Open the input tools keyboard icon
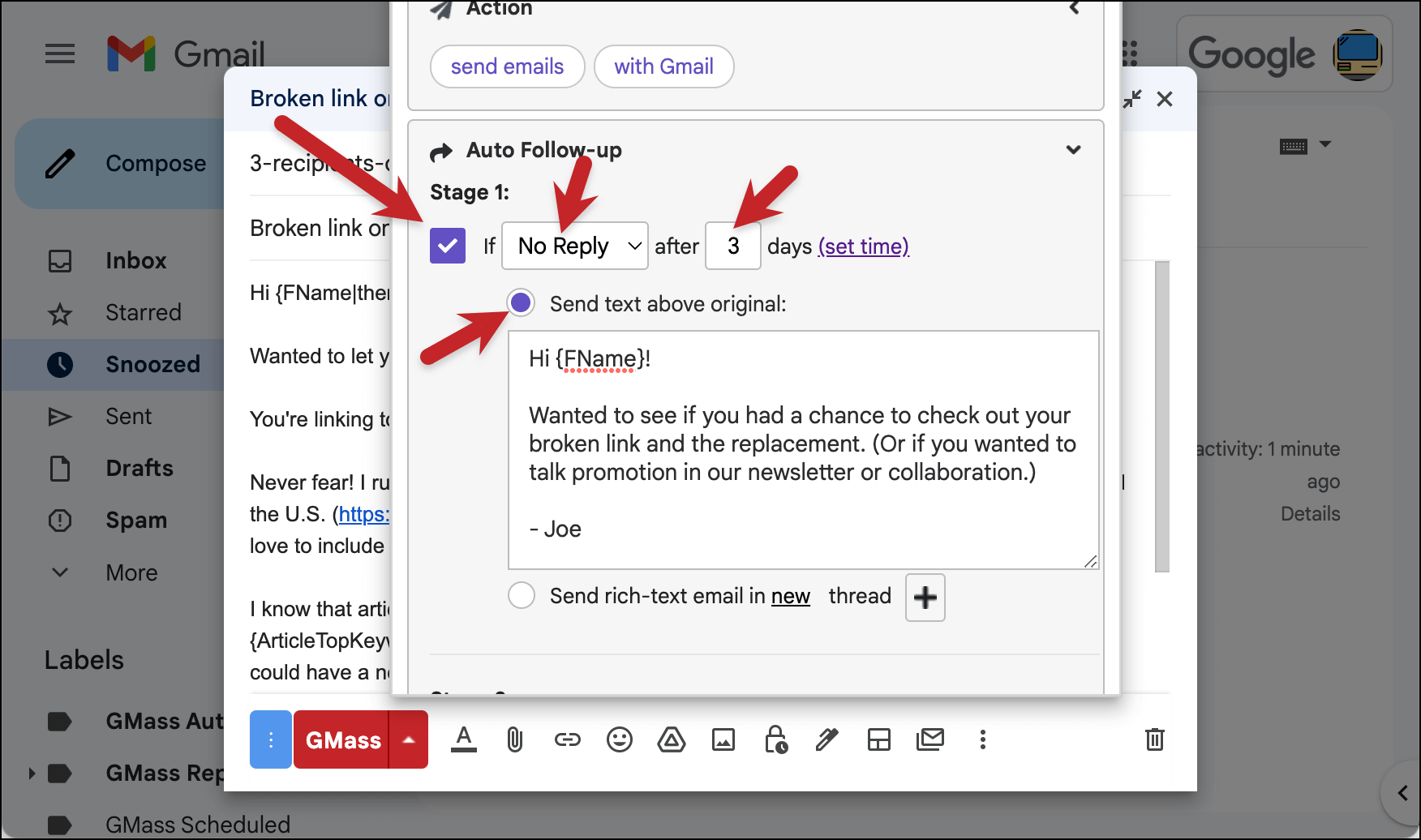1421x840 pixels. point(1294,146)
